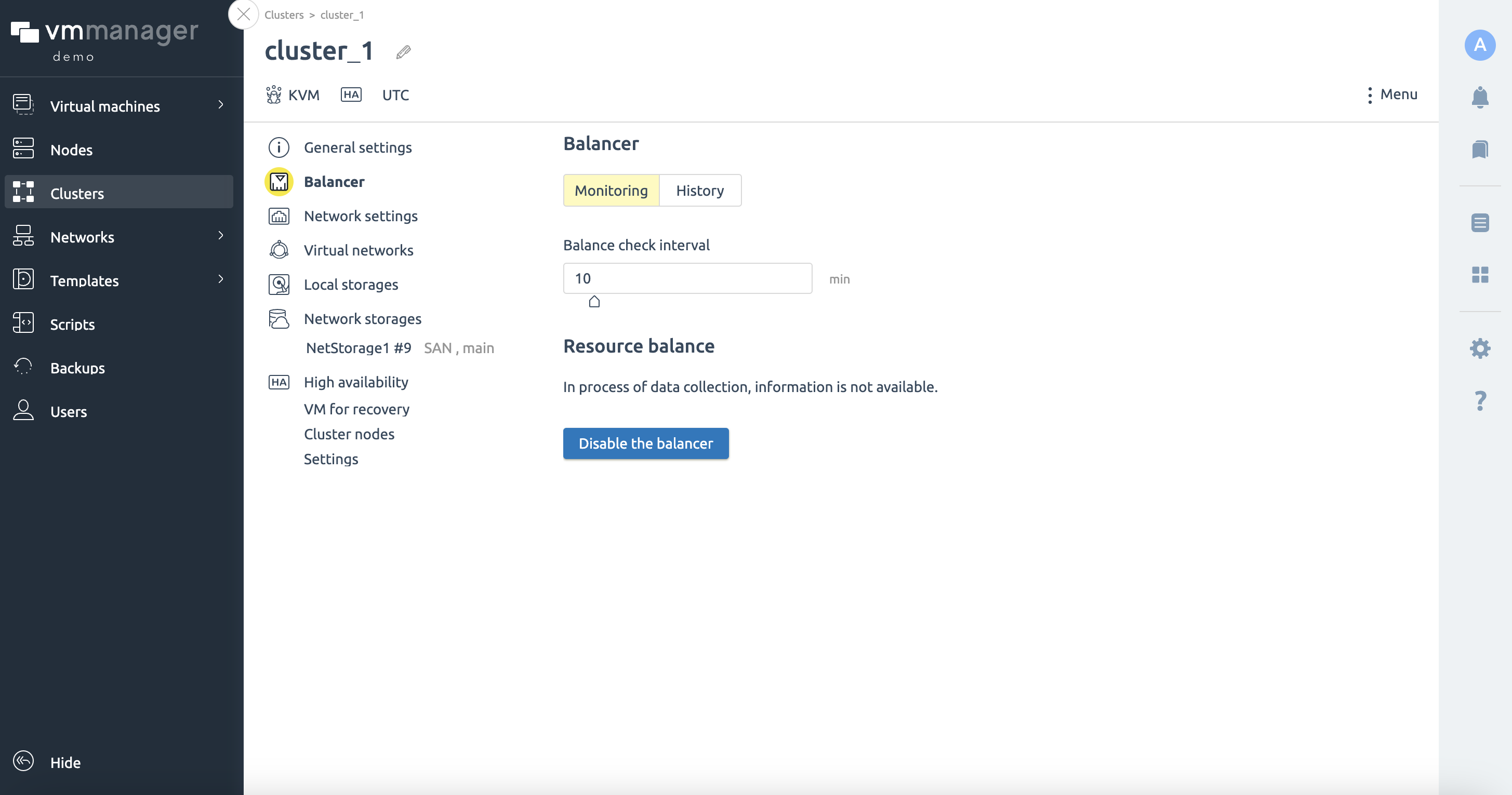Image resolution: width=1512 pixels, height=795 pixels.
Task: Click the Virtual networks icon
Action: 279,250
